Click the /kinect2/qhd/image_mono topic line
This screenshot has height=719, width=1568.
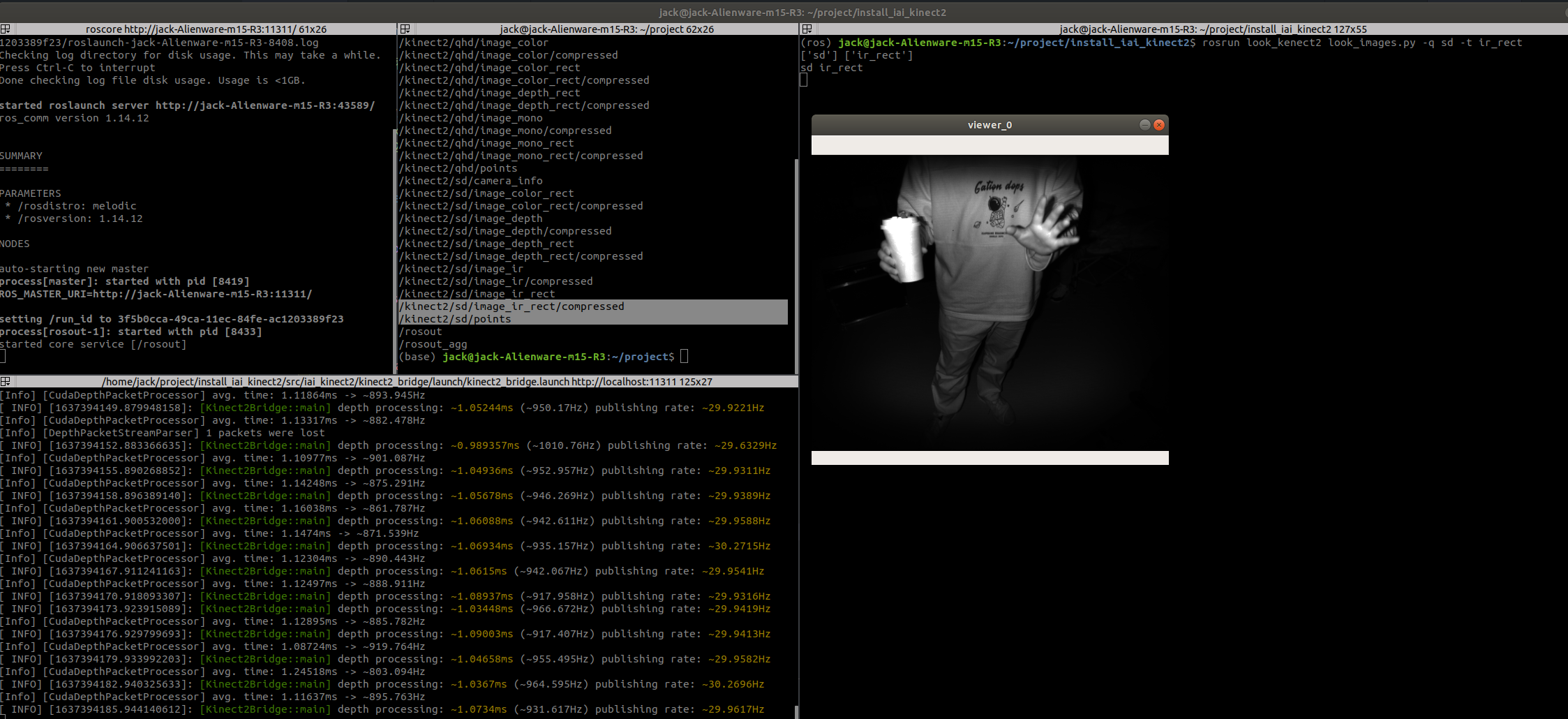pyautogui.click(x=471, y=118)
